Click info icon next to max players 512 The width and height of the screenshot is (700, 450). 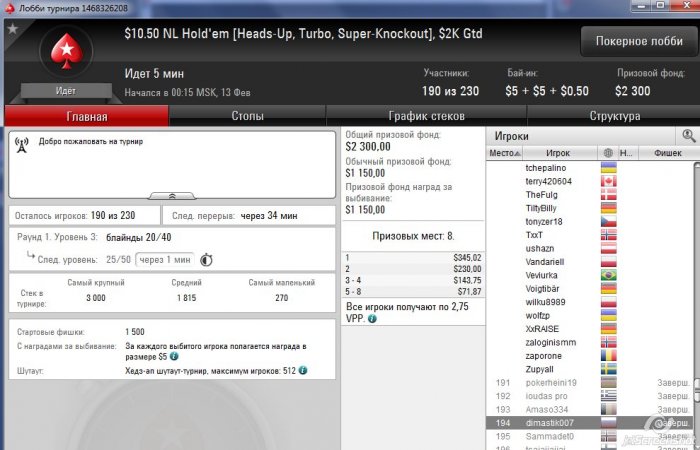[303, 370]
